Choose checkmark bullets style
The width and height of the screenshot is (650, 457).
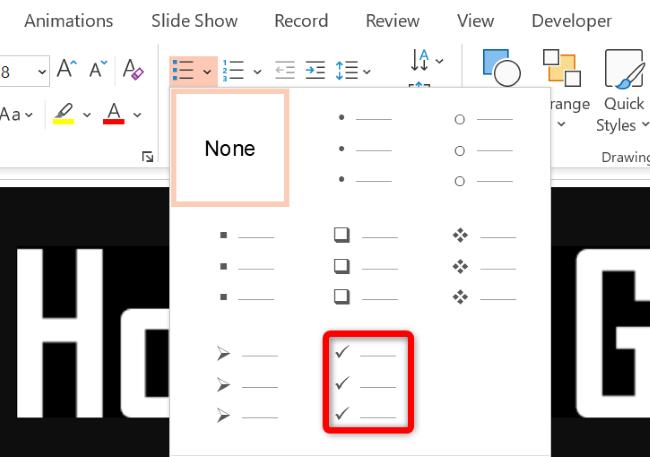pyautogui.click(x=368, y=382)
